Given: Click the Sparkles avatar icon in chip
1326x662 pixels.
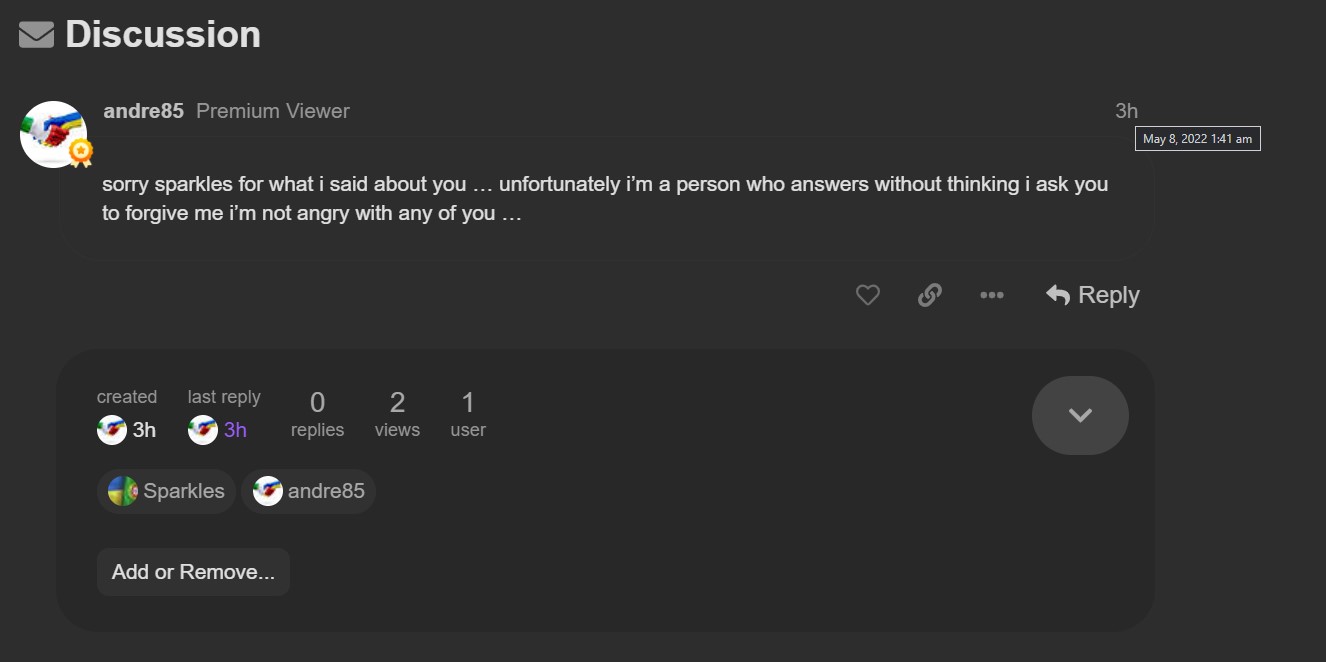Looking at the screenshot, I should (123, 491).
